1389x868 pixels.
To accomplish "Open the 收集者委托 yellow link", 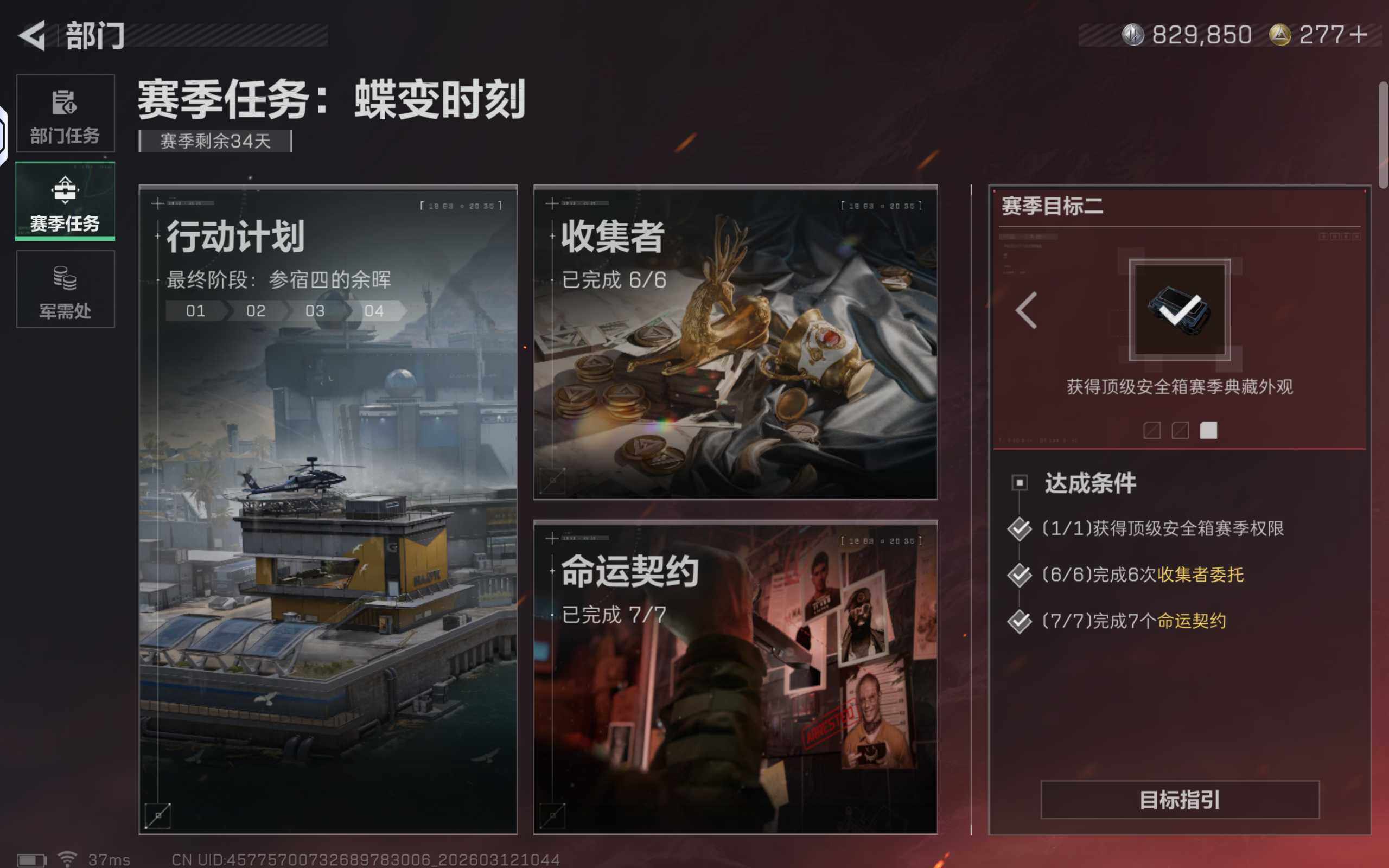I will pos(1200,575).
